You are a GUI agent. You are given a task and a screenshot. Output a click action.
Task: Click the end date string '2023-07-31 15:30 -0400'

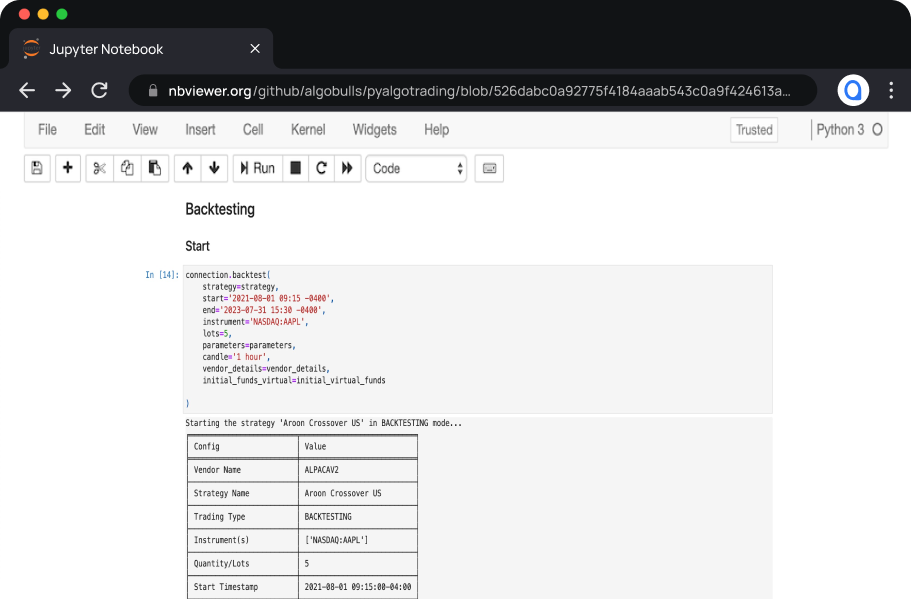(x=270, y=310)
